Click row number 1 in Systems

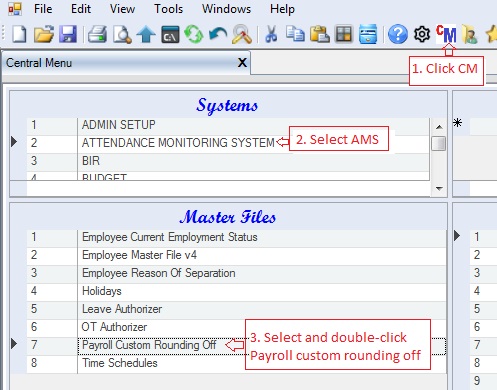[x=34, y=125]
